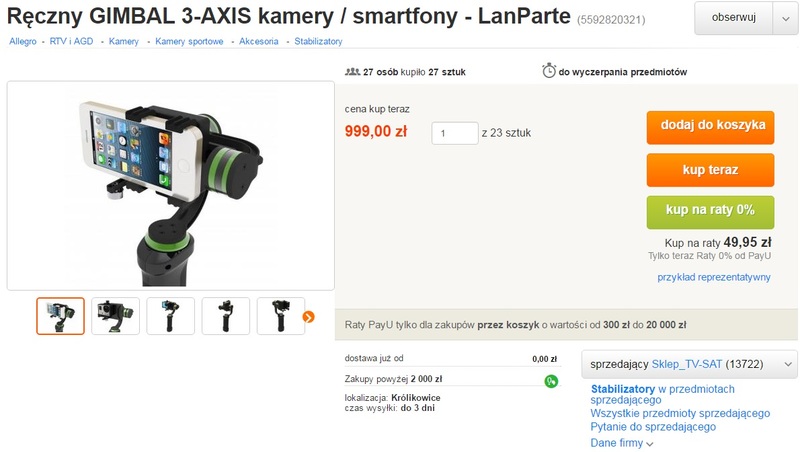Open 'przykład reprezentatywny' link
Screen dimensions: 800x452
point(714,277)
